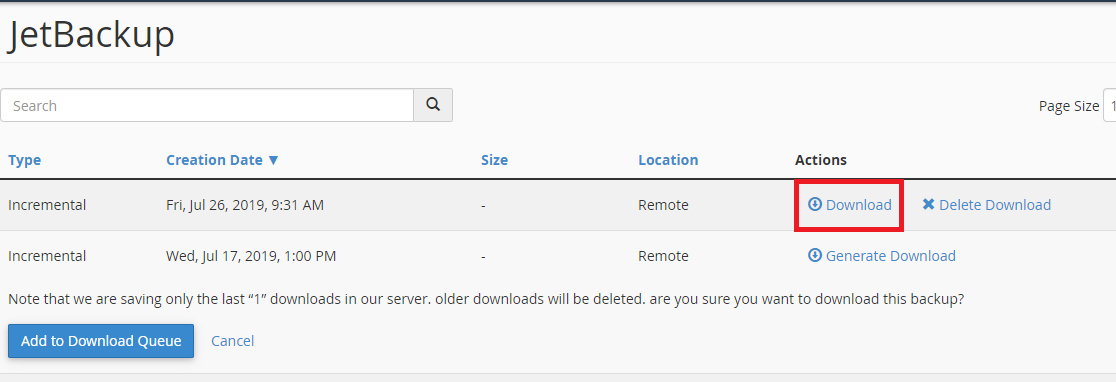Select the date text 'Wed, Jul 17, 2019, 1:00 PM'
This screenshot has height=382, width=1116.
(x=251, y=255)
